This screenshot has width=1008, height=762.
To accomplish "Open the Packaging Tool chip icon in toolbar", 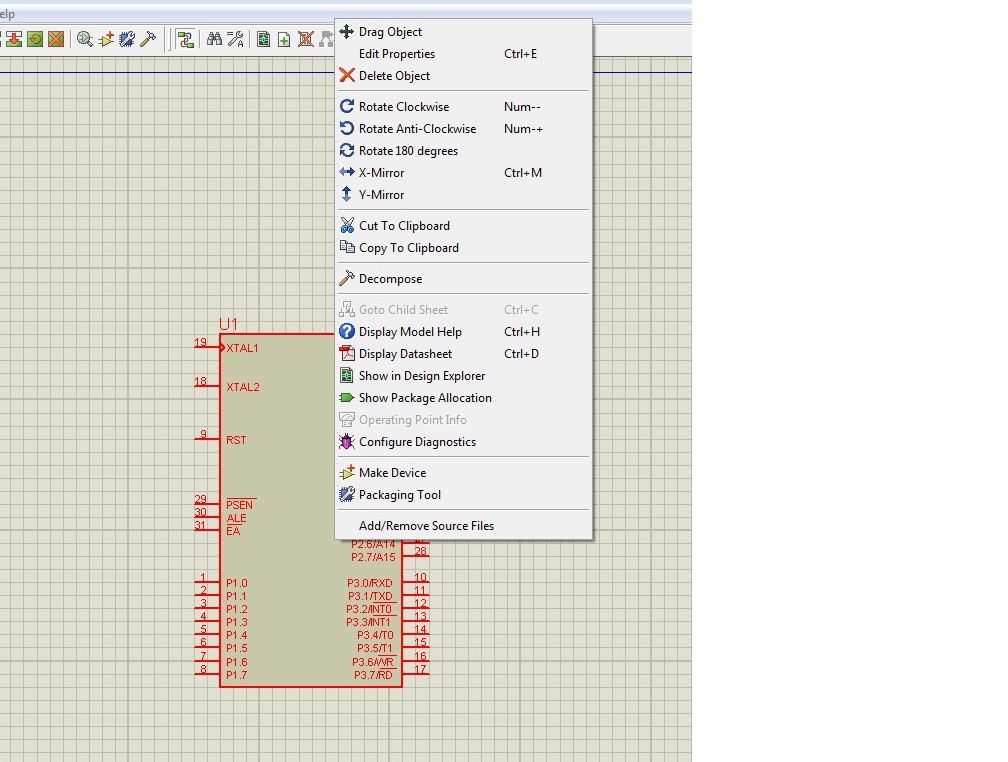I will pos(127,39).
